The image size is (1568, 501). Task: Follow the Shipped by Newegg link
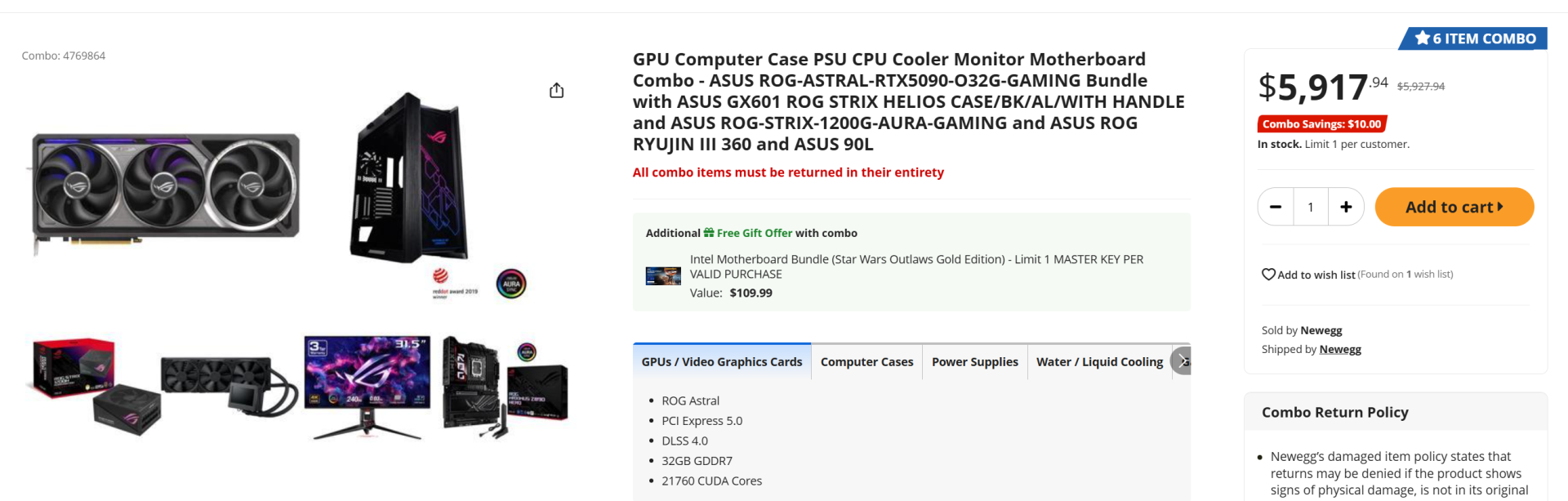point(1339,350)
